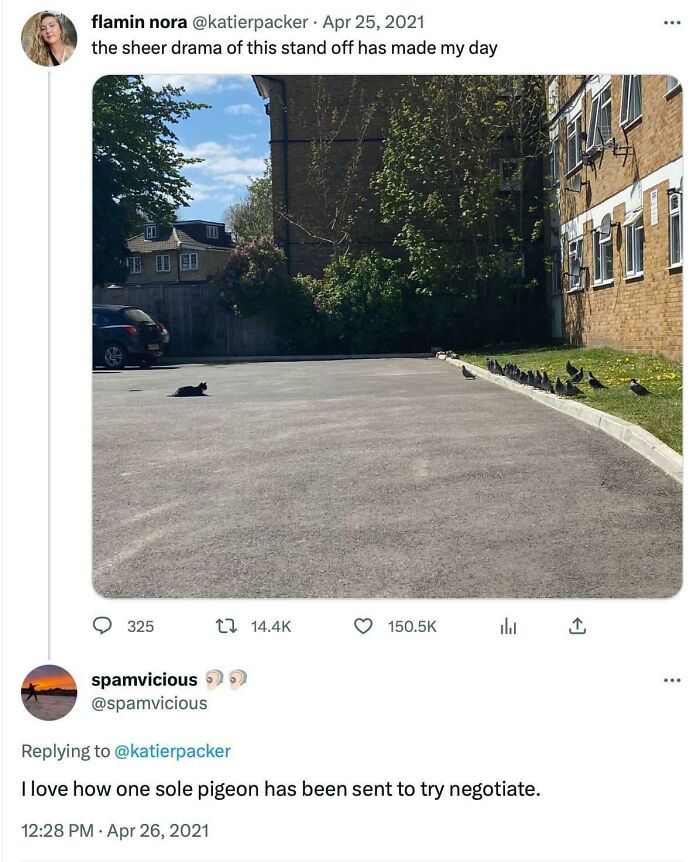Follow the Replying to @katierpacker mention
The width and height of the screenshot is (700, 862).
click(172, 751)
